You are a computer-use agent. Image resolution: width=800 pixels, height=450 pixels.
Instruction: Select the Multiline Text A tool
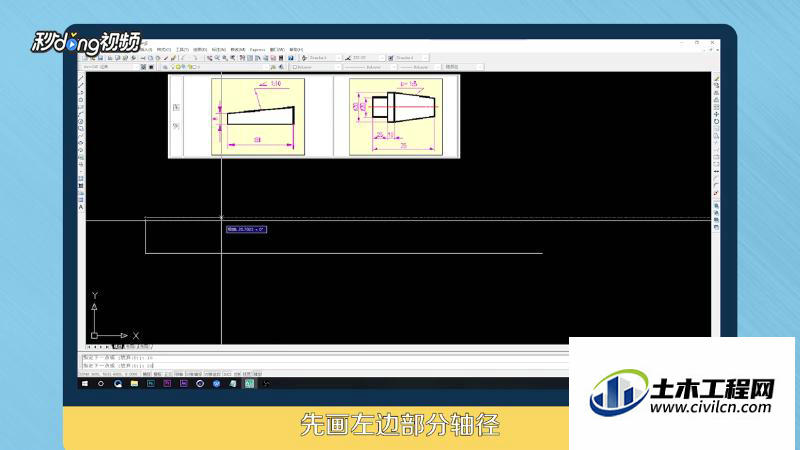tap(81, 208)
